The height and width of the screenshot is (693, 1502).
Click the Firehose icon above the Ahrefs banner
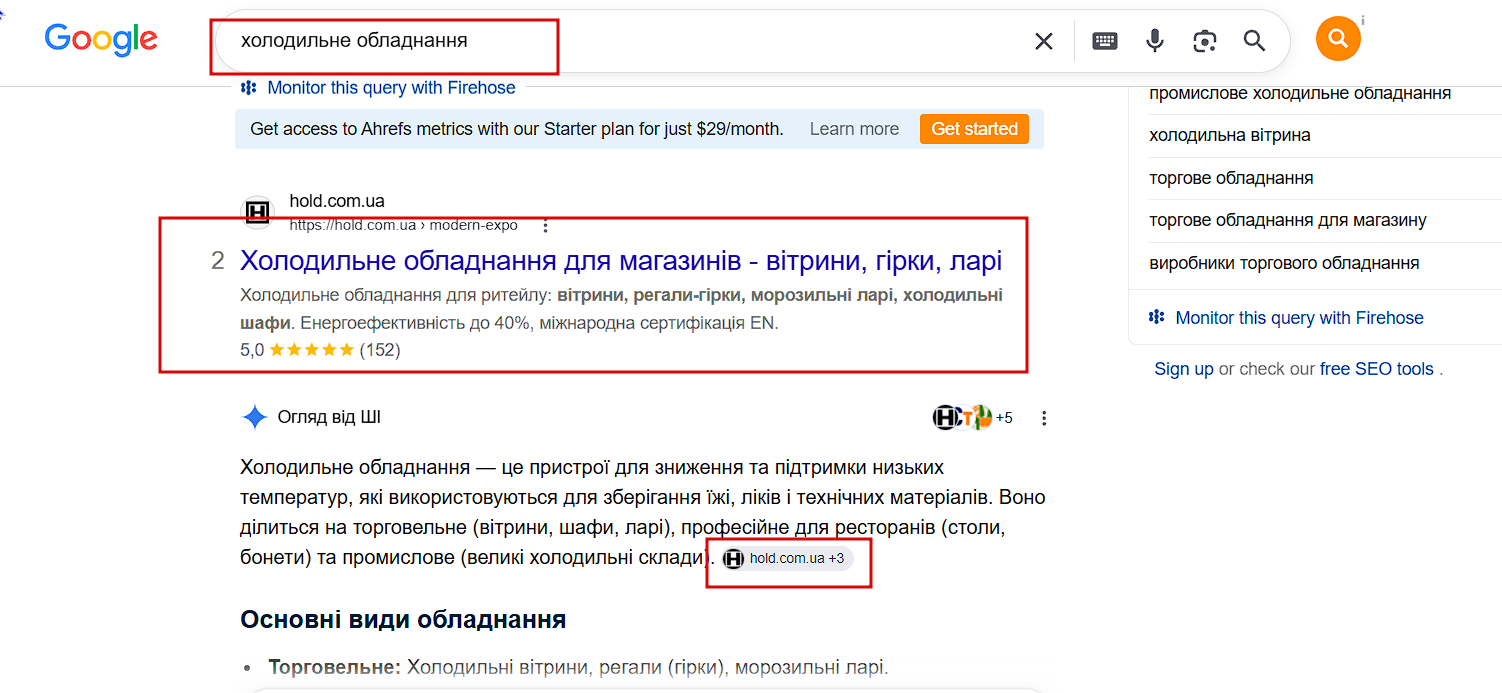point(249,88)
